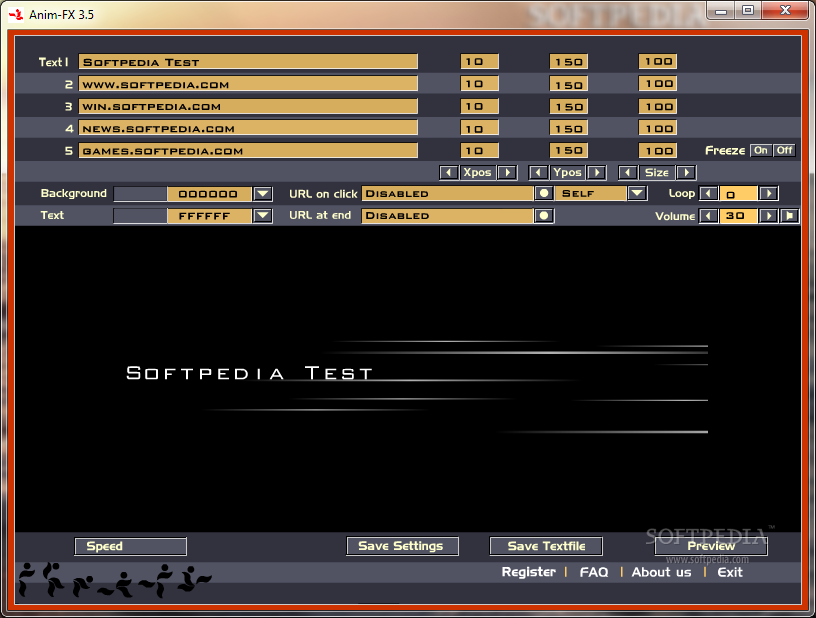Click Text 1 field Softpedia Test
Viewport: 816px width, 618px height.
tap(248, 62)
